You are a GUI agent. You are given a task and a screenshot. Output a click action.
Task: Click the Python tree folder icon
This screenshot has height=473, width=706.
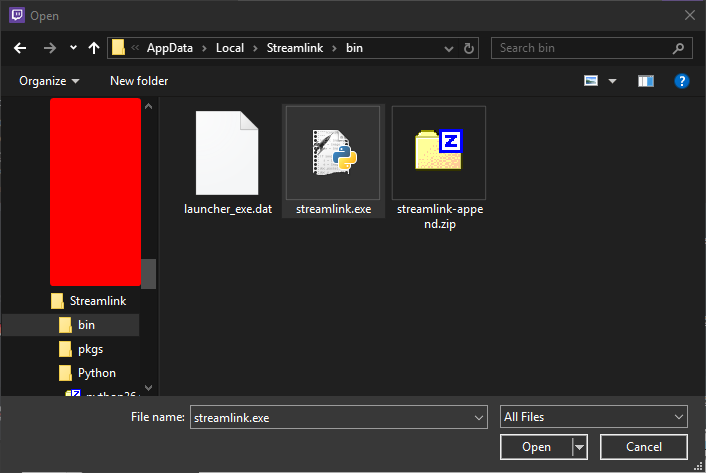(65, 373)
